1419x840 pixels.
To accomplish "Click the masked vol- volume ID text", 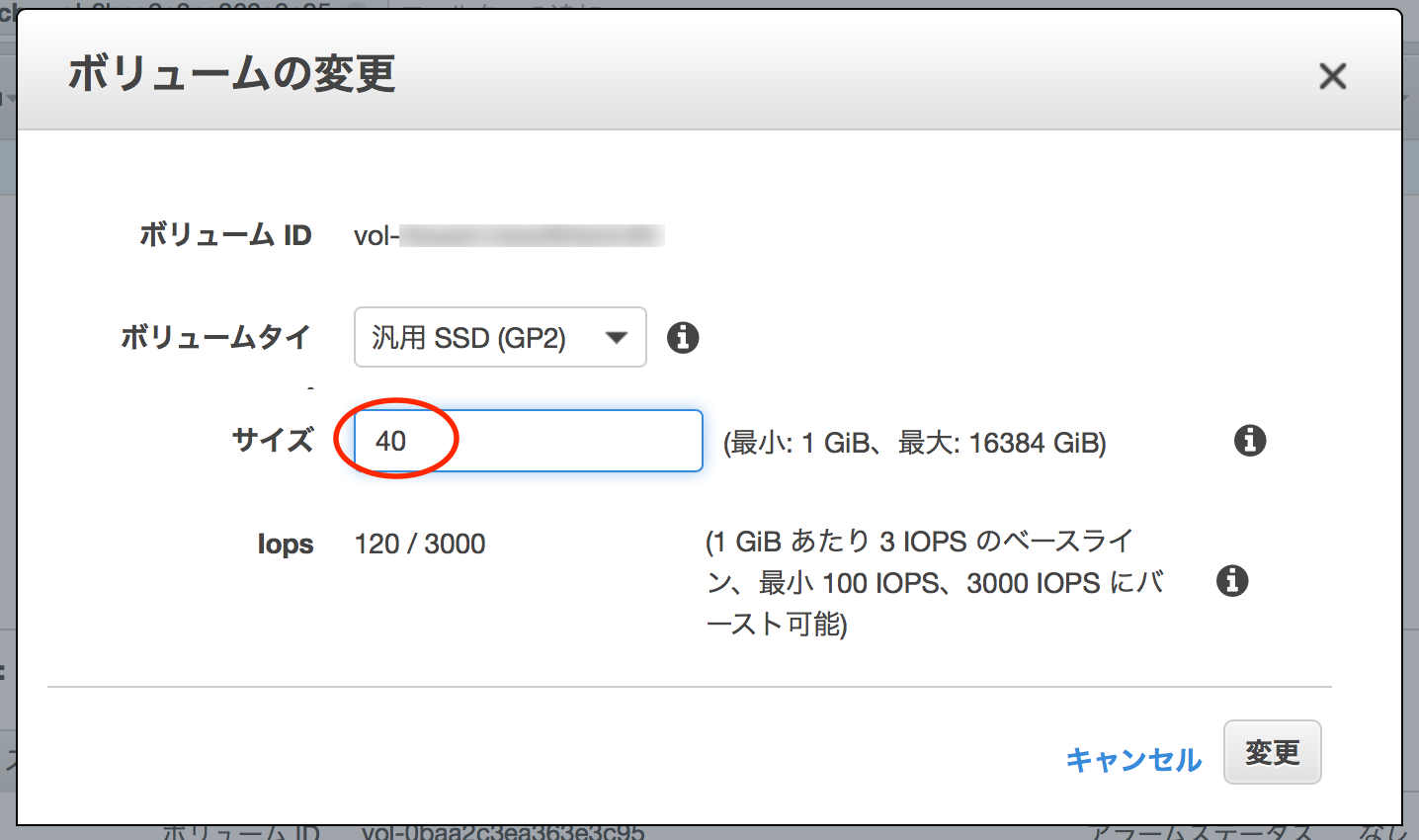I will (509, 235).
